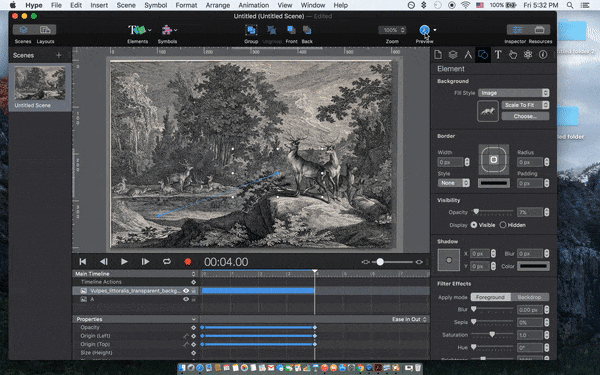Click the timeline zoom slider
The height and width of the screenshot is (375, 600).
pyautogui.click(x=392, y=262)
